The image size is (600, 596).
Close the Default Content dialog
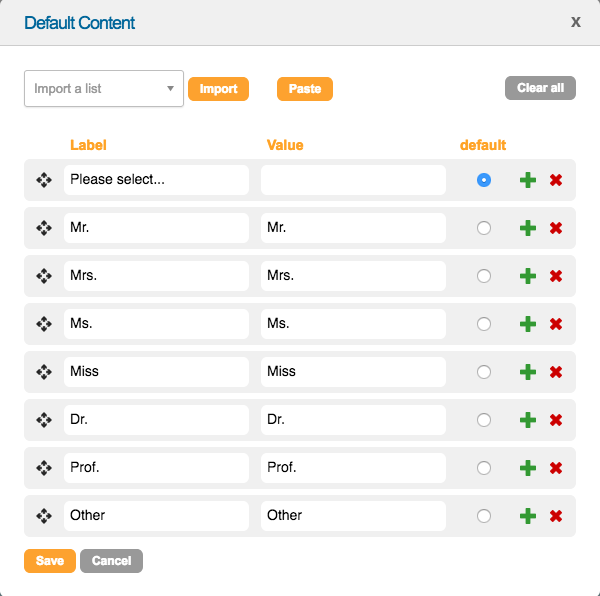click(575, 21)
